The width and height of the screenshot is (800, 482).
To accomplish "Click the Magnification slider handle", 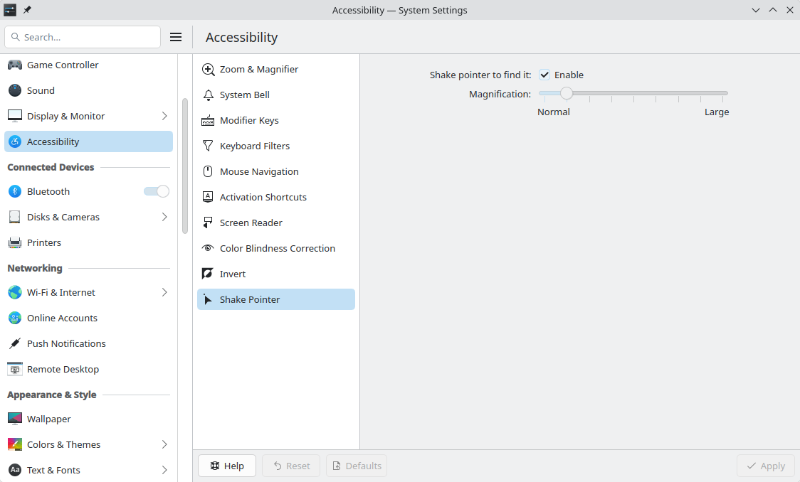I will coord(566,93).
